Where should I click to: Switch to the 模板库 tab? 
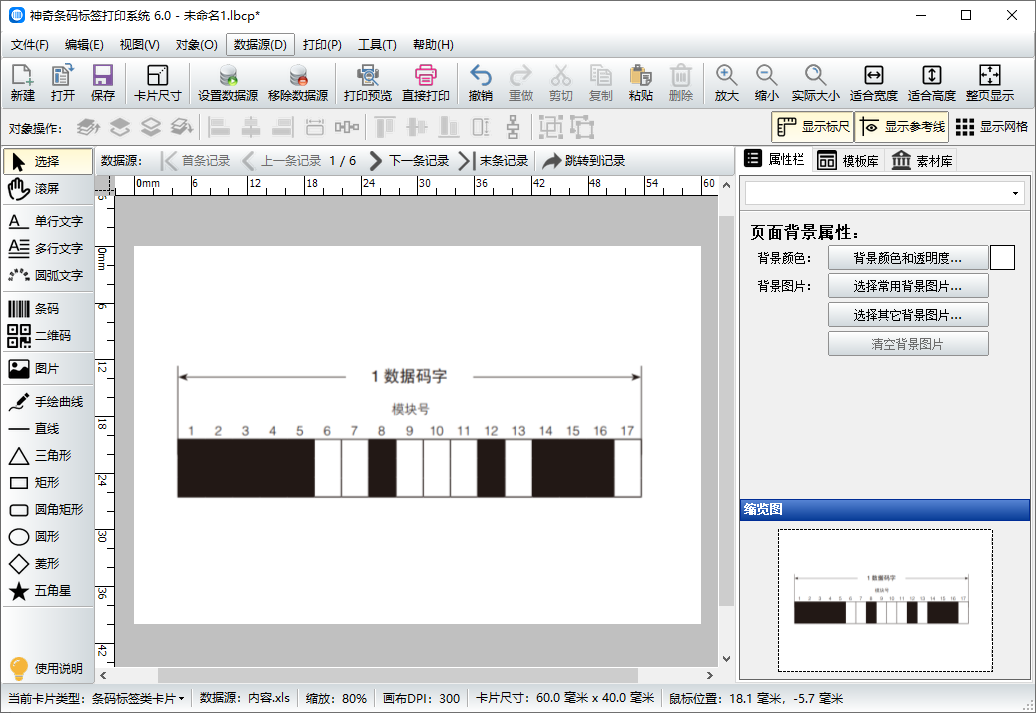(x=848, y=161)
